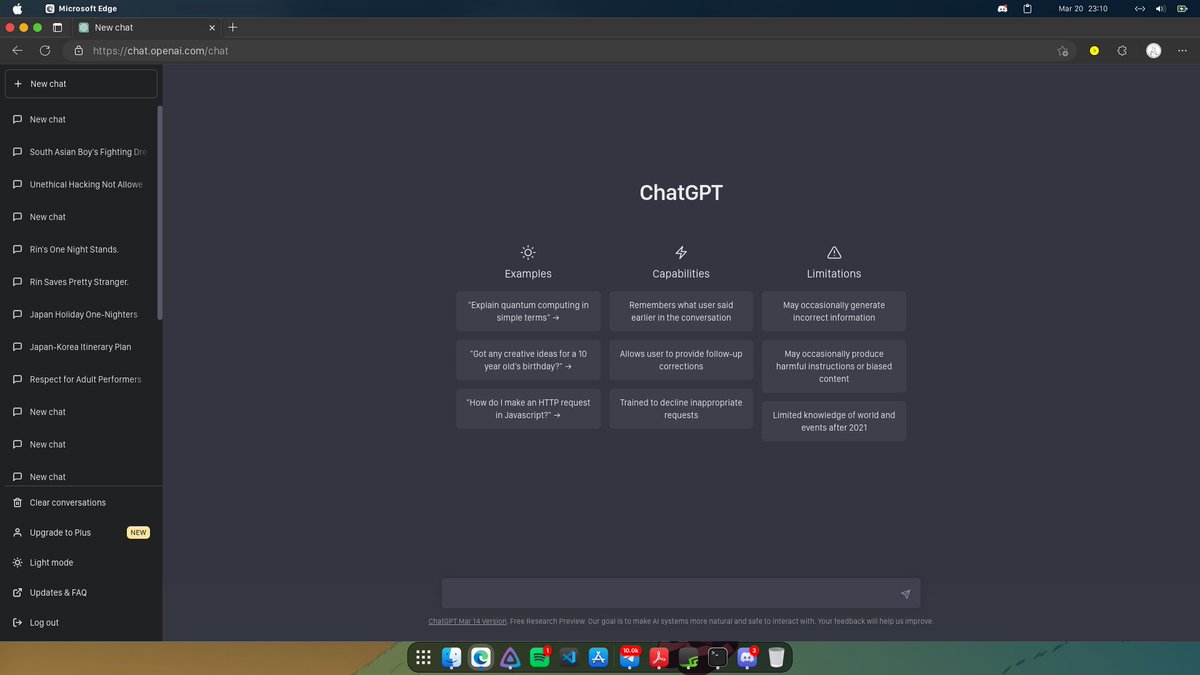Open the Rin's One Night Stands chat

[80, 249]
